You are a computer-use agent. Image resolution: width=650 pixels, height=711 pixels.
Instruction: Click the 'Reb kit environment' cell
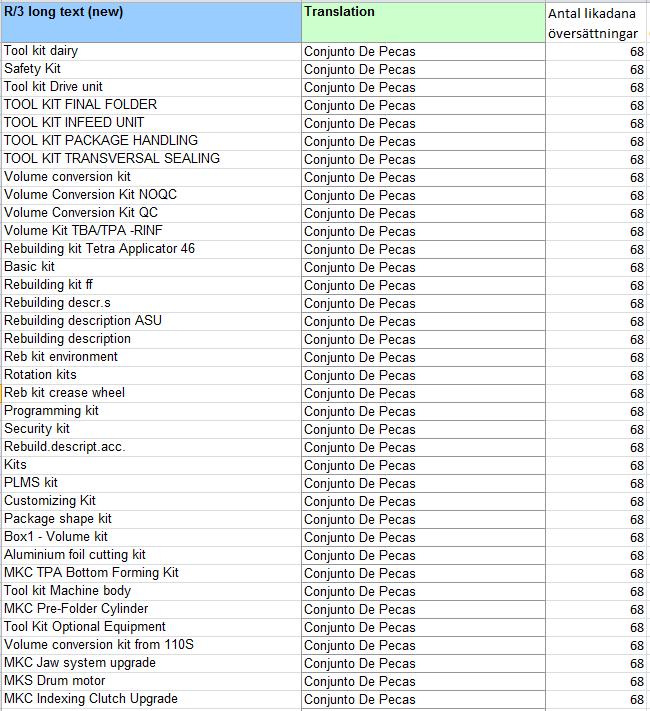pos(151,357)
